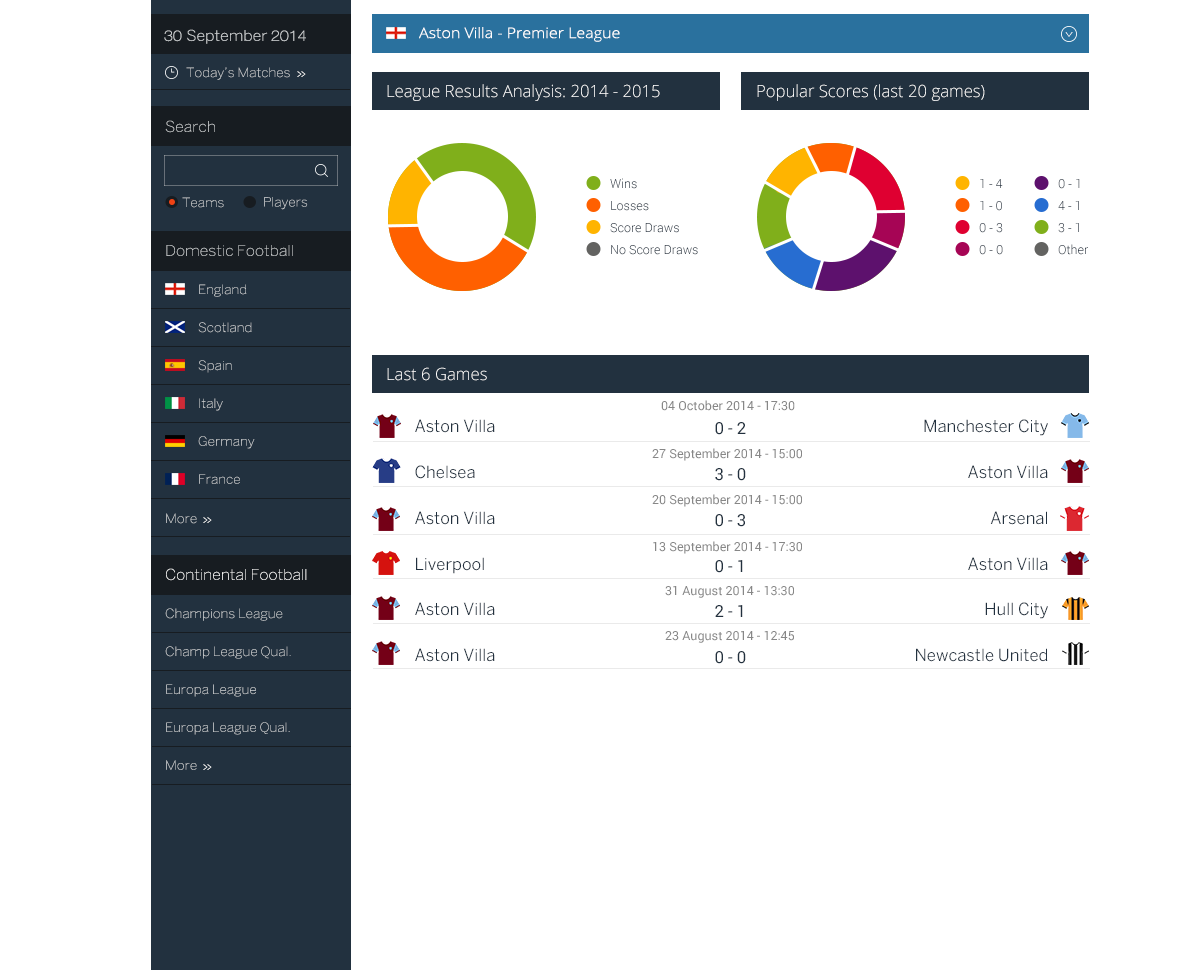Click the England flag in the blue header
This screenshot has width=1200, height=970.
(396, 33)
